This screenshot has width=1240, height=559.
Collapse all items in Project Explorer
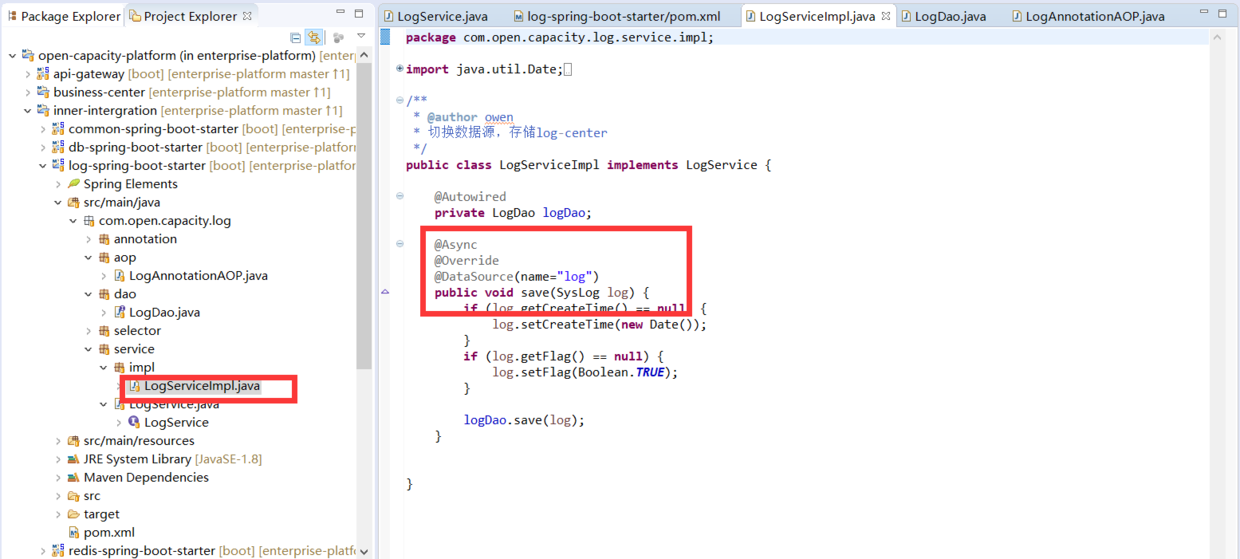click(295, 37)
